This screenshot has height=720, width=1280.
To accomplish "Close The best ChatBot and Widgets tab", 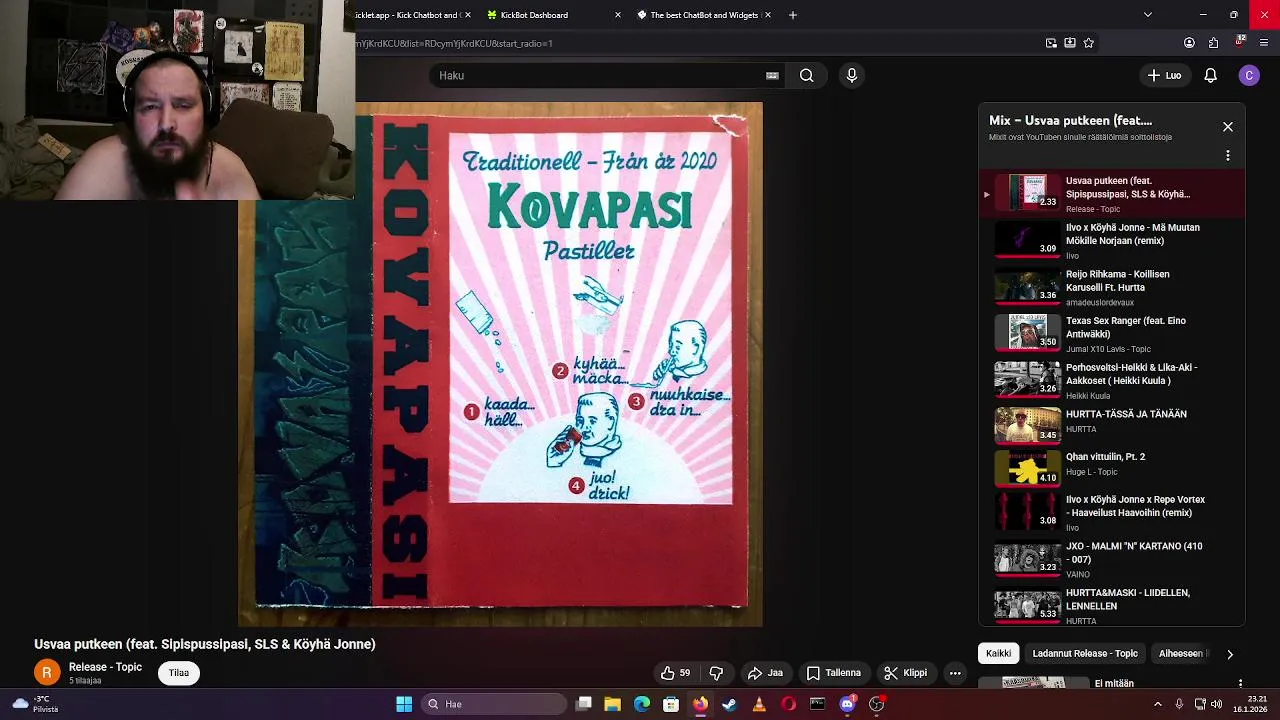I will 768,15.
